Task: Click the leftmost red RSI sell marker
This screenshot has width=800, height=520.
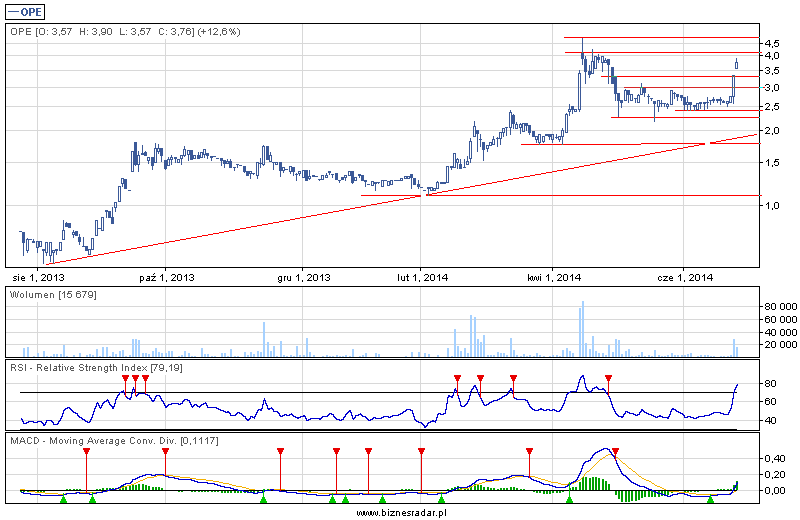Action: point(126,378)
